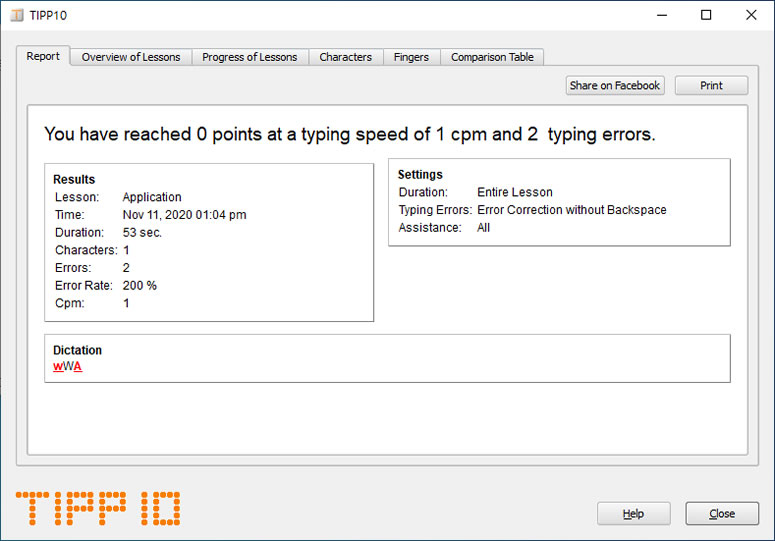This screenshot has height=541, width=775.
Task: Click the TIPP10 window title text
Action: click(48, 15)
